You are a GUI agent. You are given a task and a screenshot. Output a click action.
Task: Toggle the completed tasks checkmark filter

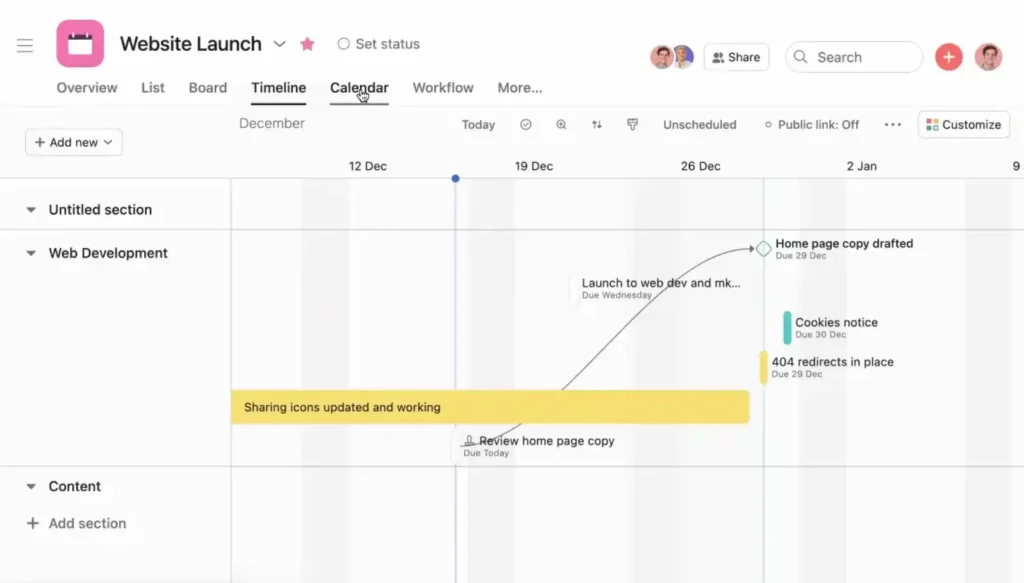[x=526, y=125]
